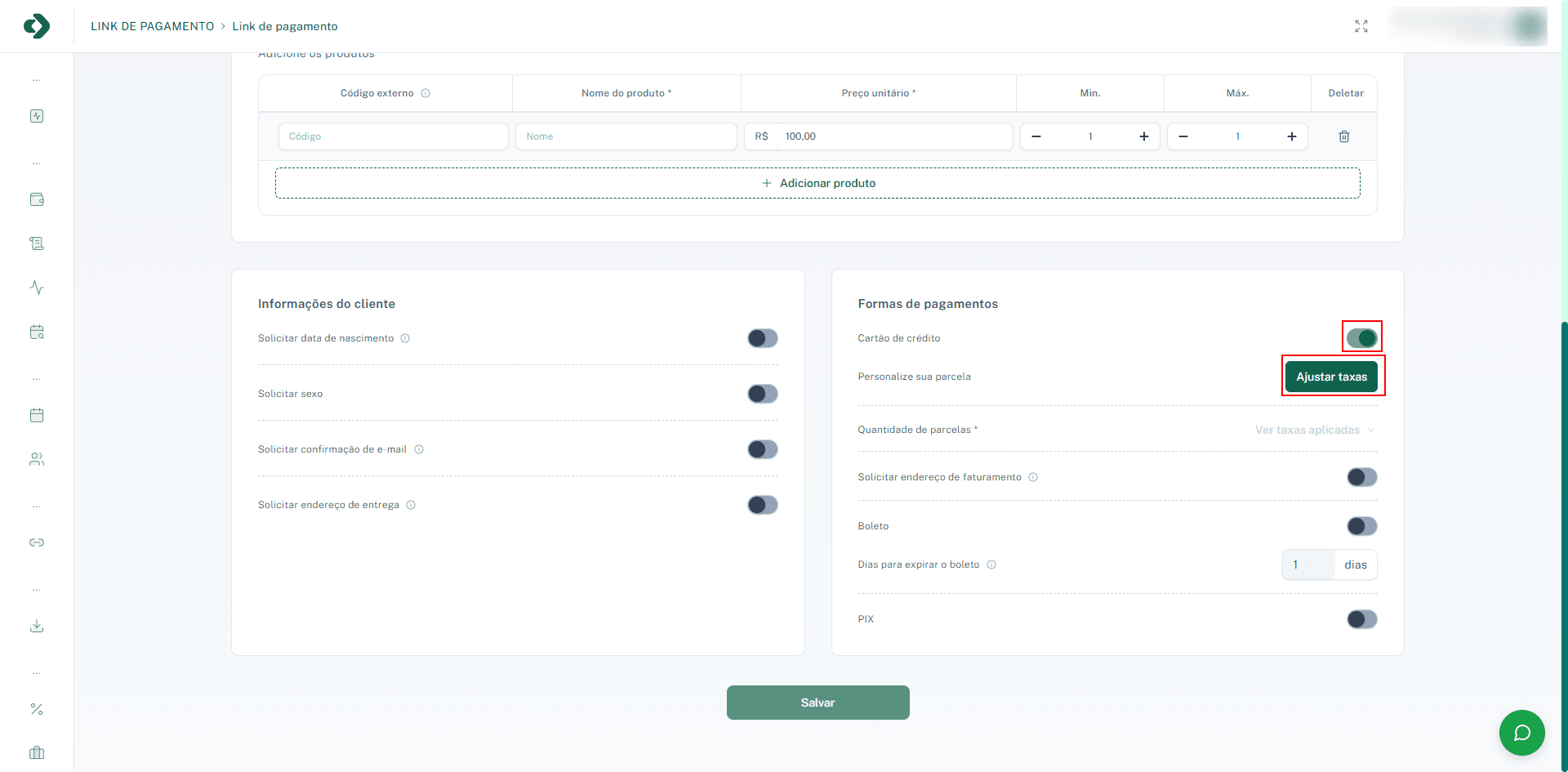Click info icon beside Código externo
This screenshot has width=1568, height=772.
pos(425,93)
